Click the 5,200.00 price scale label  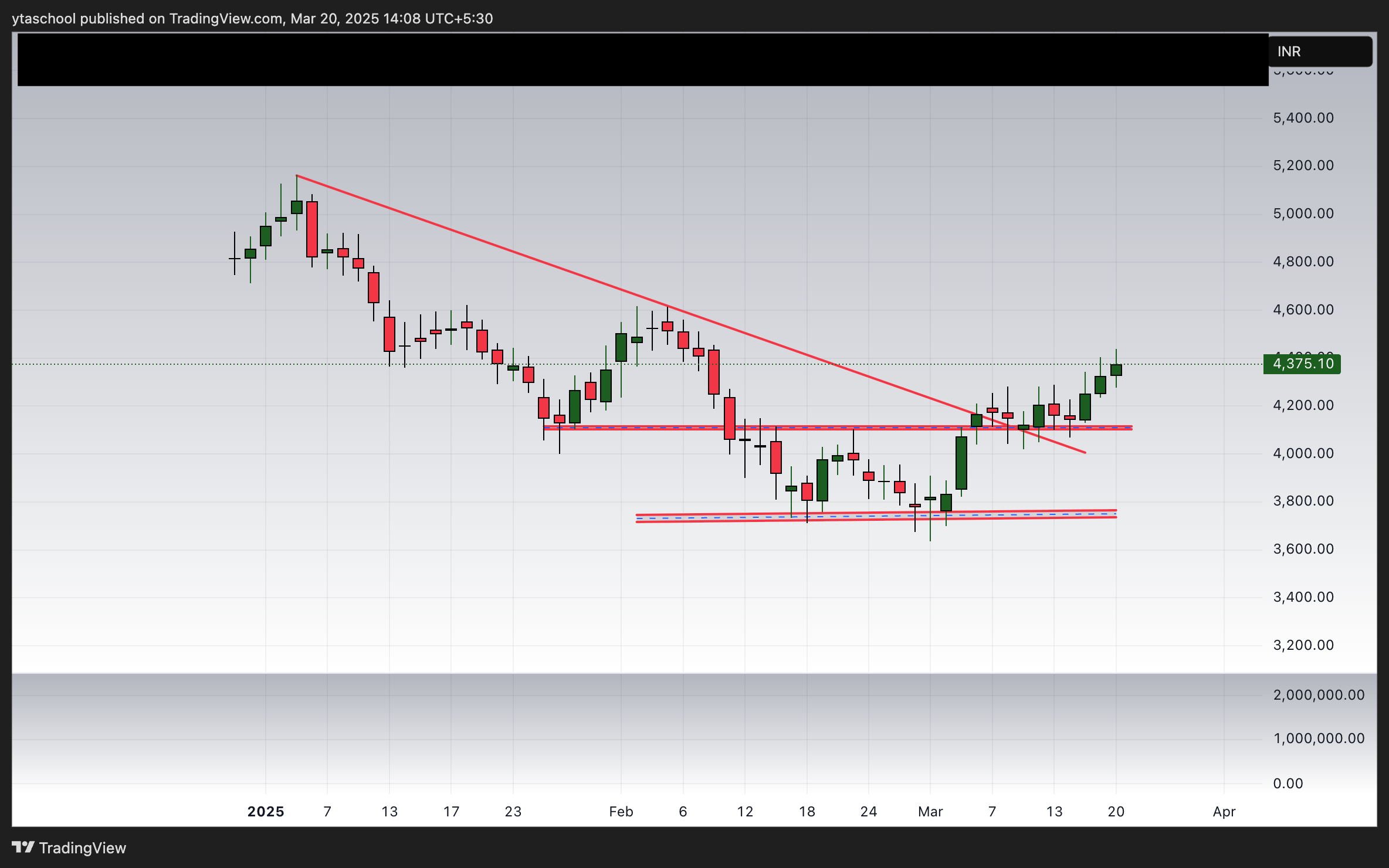1303,165
